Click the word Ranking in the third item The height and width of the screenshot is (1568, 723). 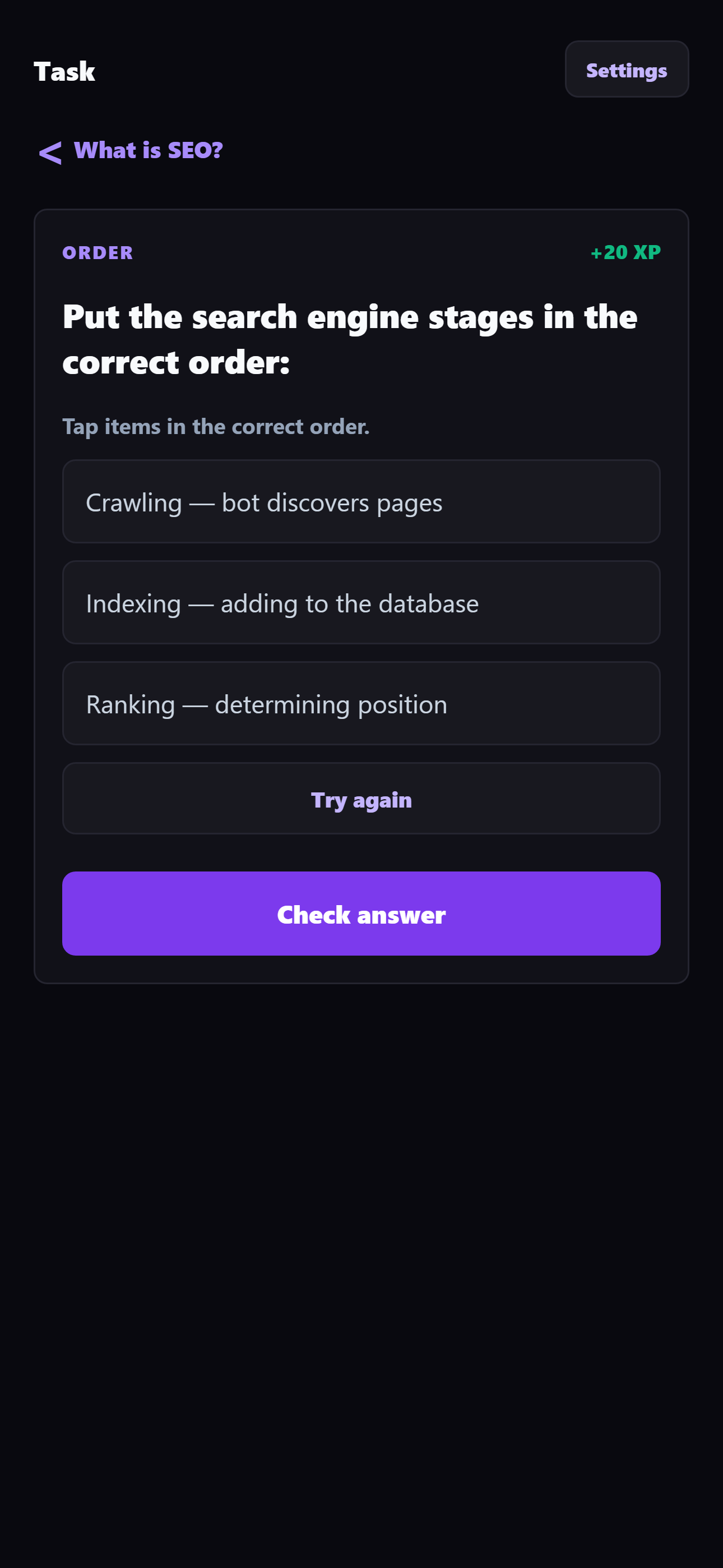tap(130, 704)
